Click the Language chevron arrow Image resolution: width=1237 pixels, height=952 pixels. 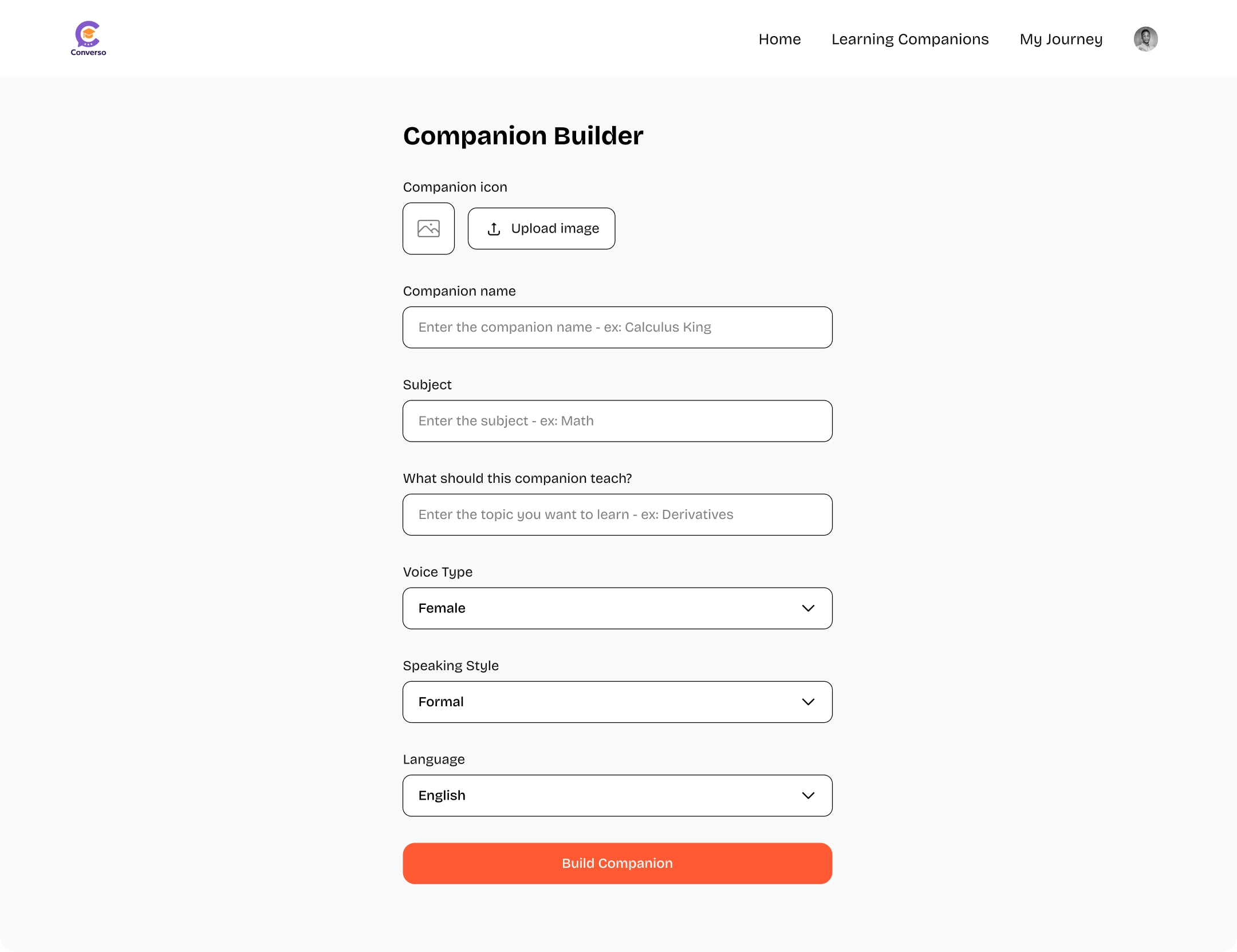tap(808, 796)
